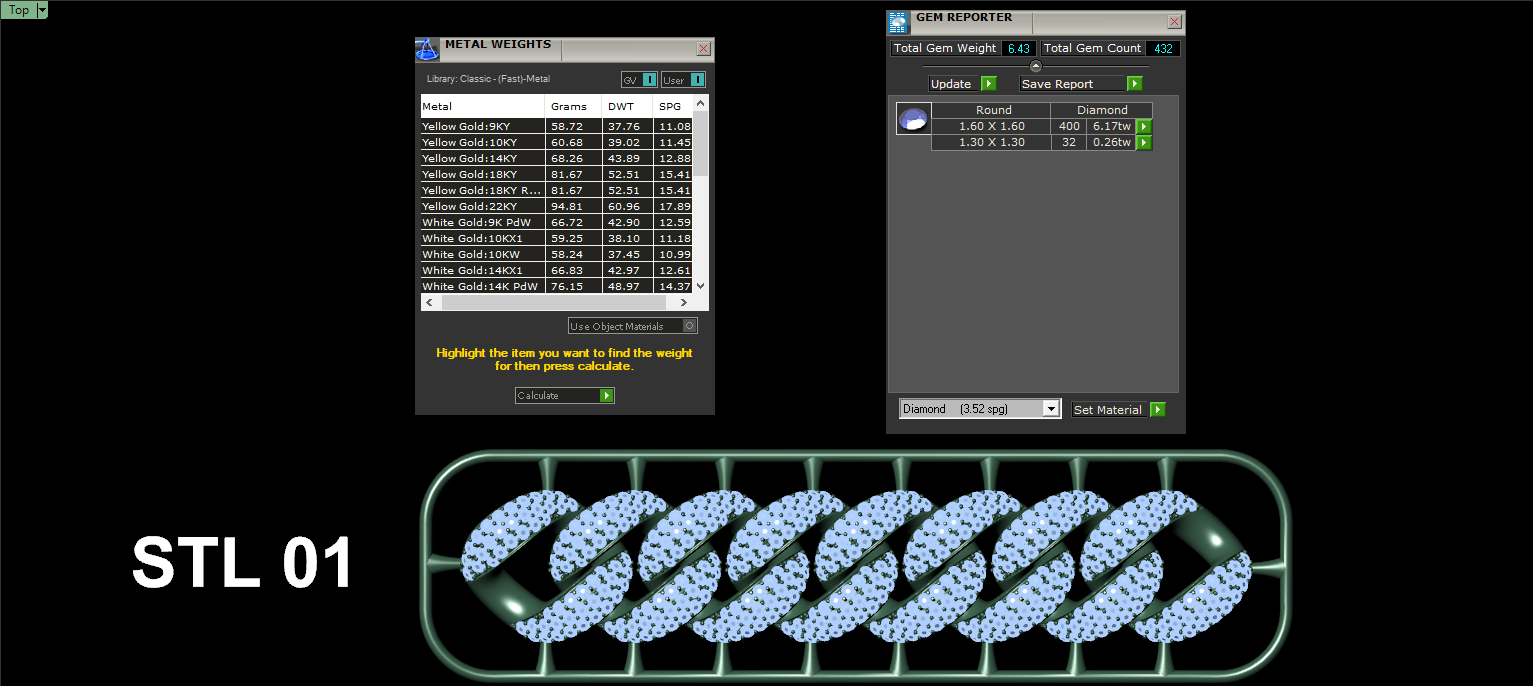Toggle the GV library switch
This screenshot has height=686, width=1533.
click(649, 80)
